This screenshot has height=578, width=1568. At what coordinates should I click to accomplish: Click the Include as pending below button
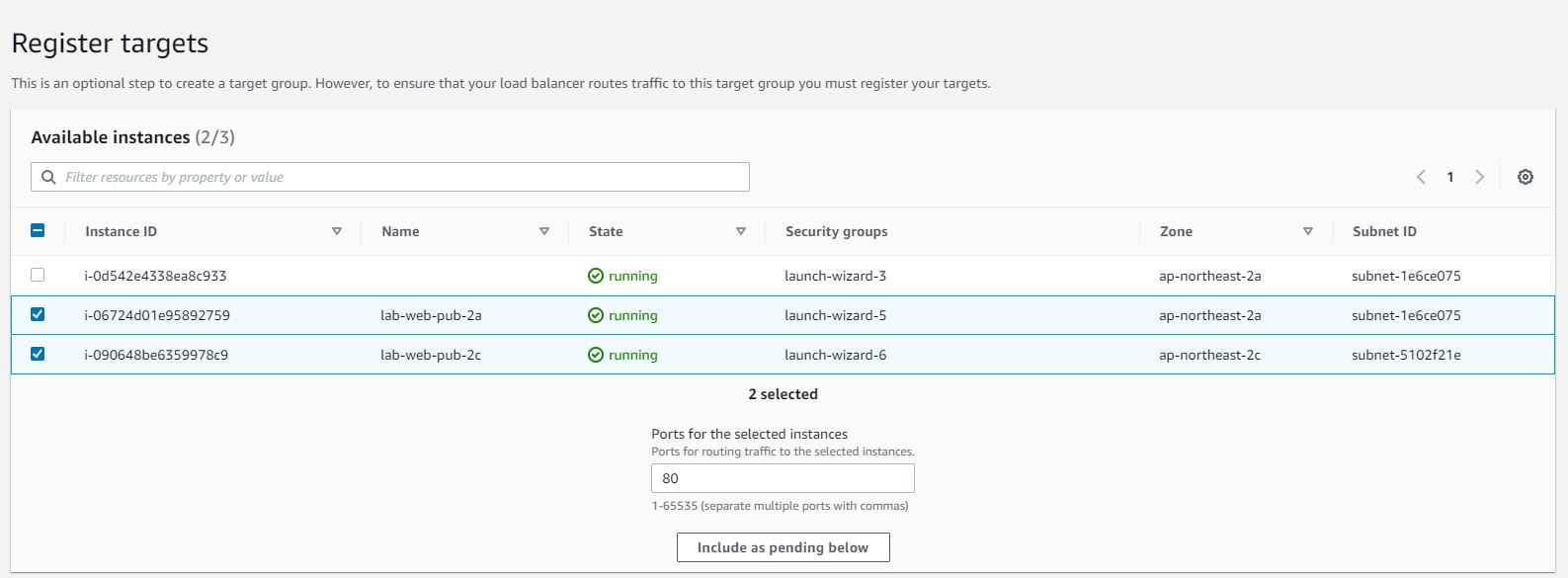783,547
